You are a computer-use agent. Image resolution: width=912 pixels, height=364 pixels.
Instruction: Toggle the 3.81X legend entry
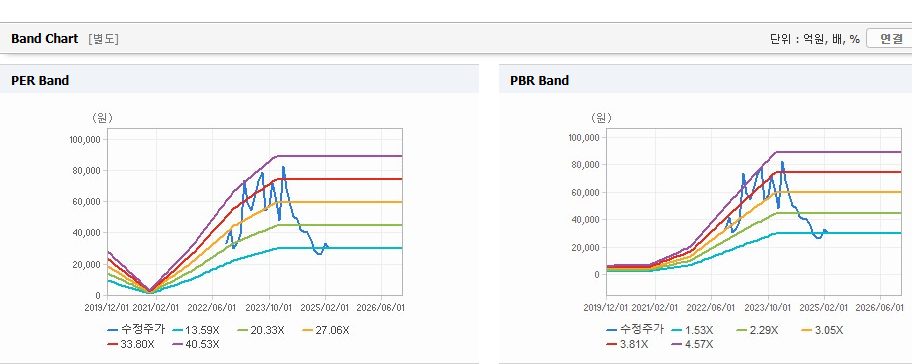pyautogui.click(x=627, y=344)
